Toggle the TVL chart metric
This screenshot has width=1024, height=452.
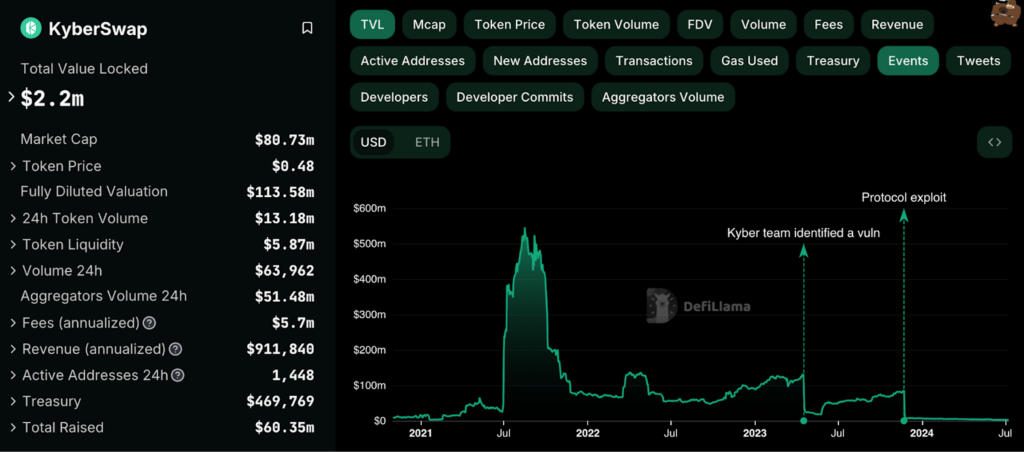pyautogui.click(x=372, y=25)
